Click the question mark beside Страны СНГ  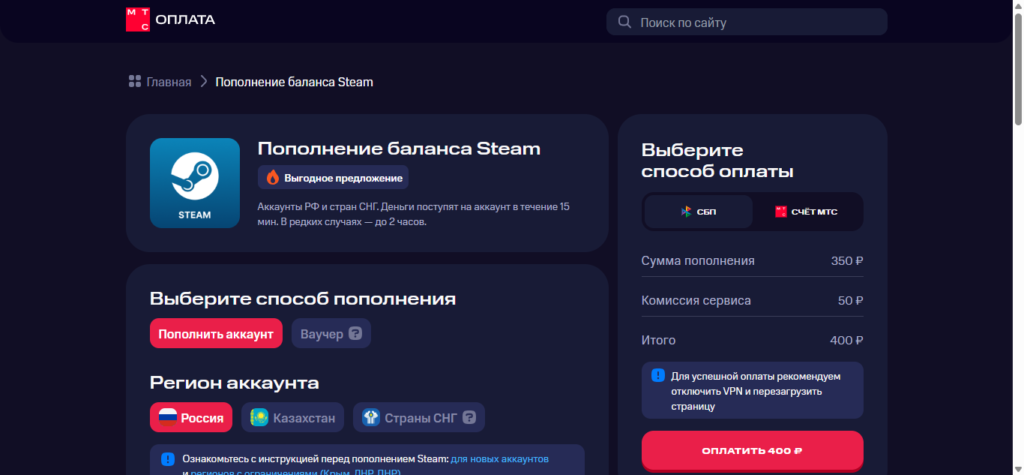(x=468, y=417)
